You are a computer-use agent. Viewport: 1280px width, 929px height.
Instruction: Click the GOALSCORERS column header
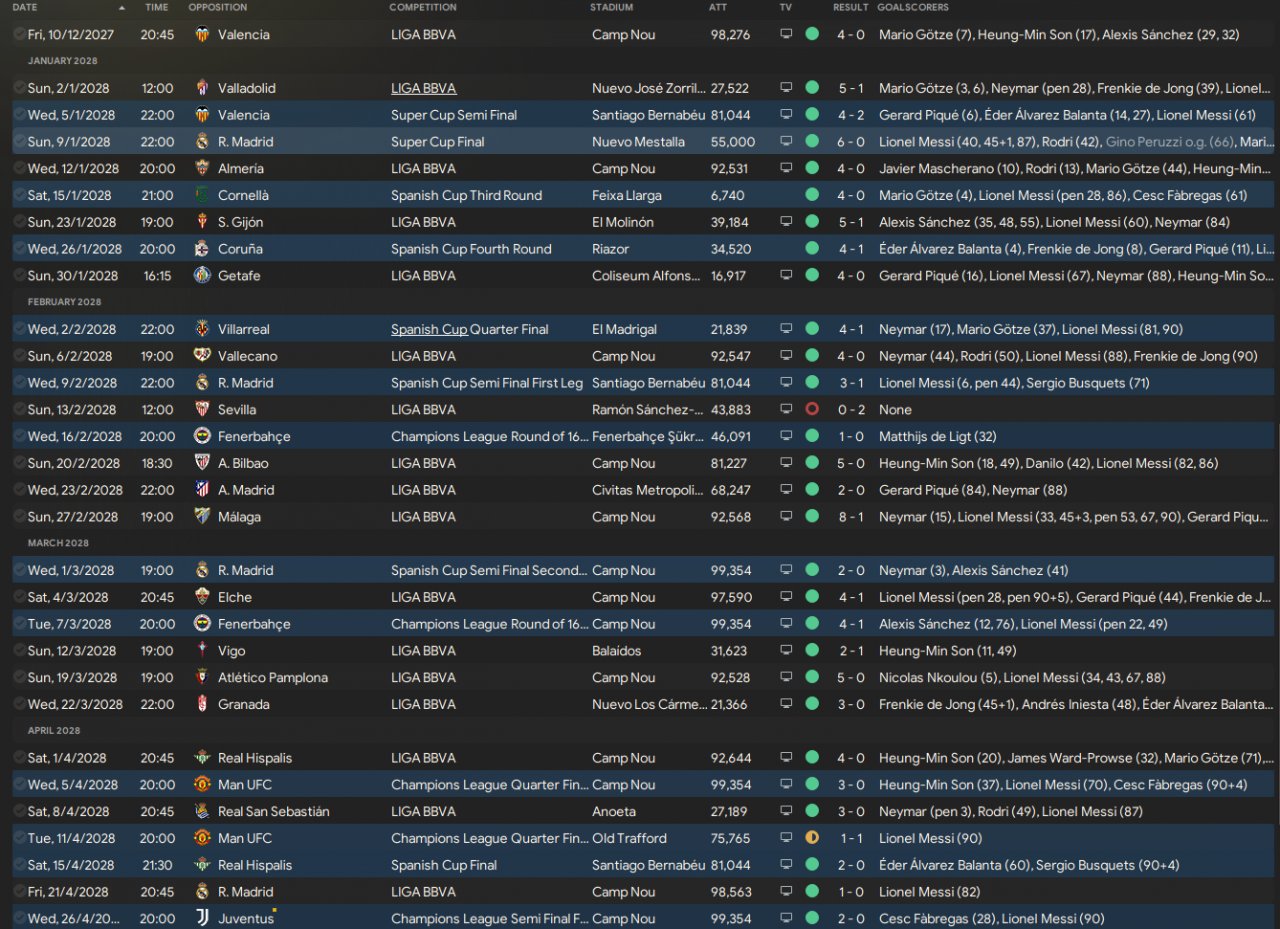click(x=913, y=7)
